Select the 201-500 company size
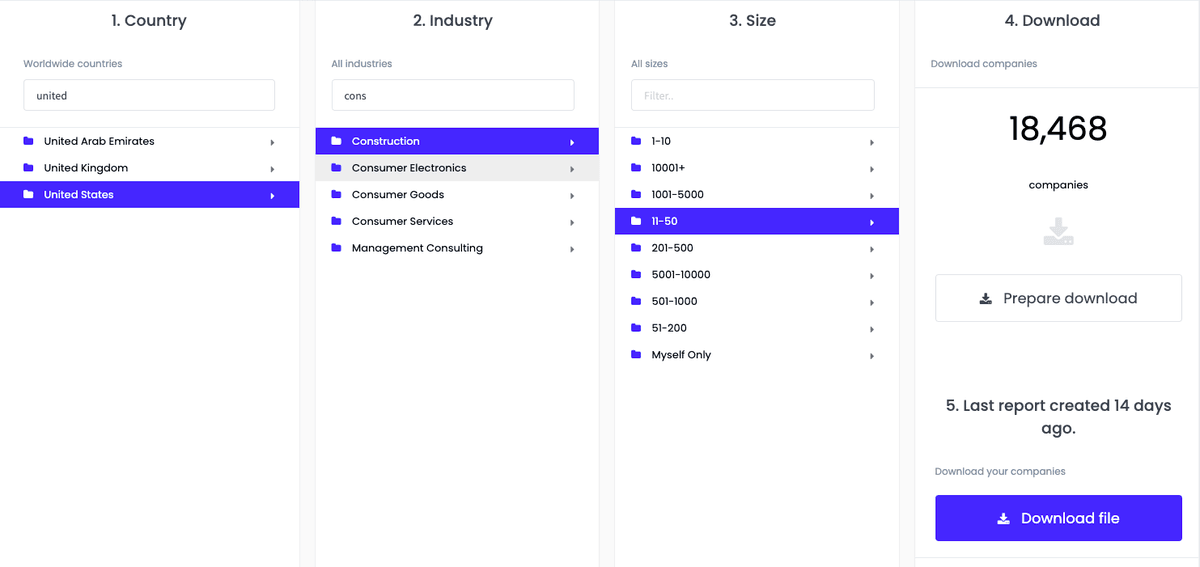The image size is (1200, 567). pyautogui.click(x=672, y=248)
